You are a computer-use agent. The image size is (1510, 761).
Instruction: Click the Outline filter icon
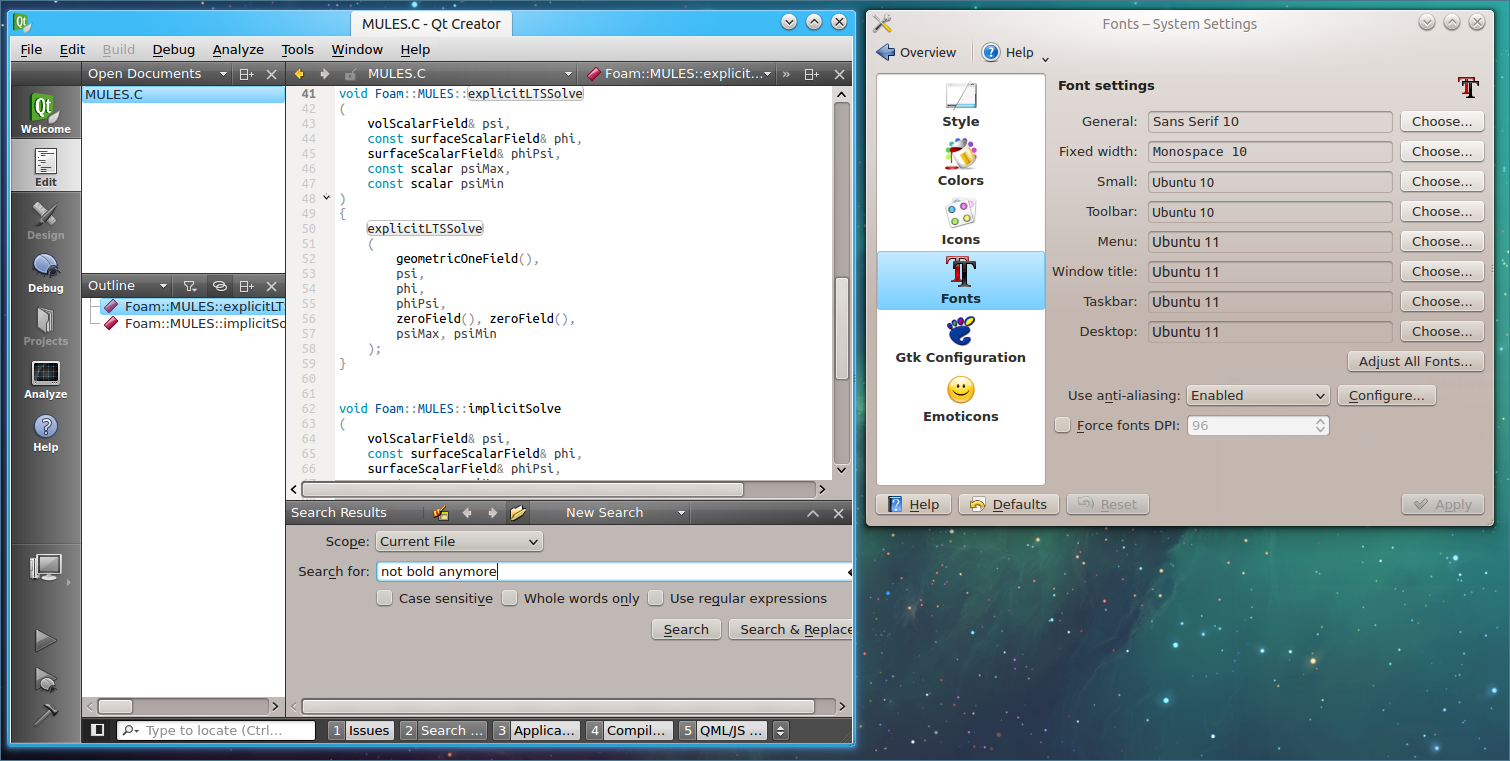pos(190,286)
